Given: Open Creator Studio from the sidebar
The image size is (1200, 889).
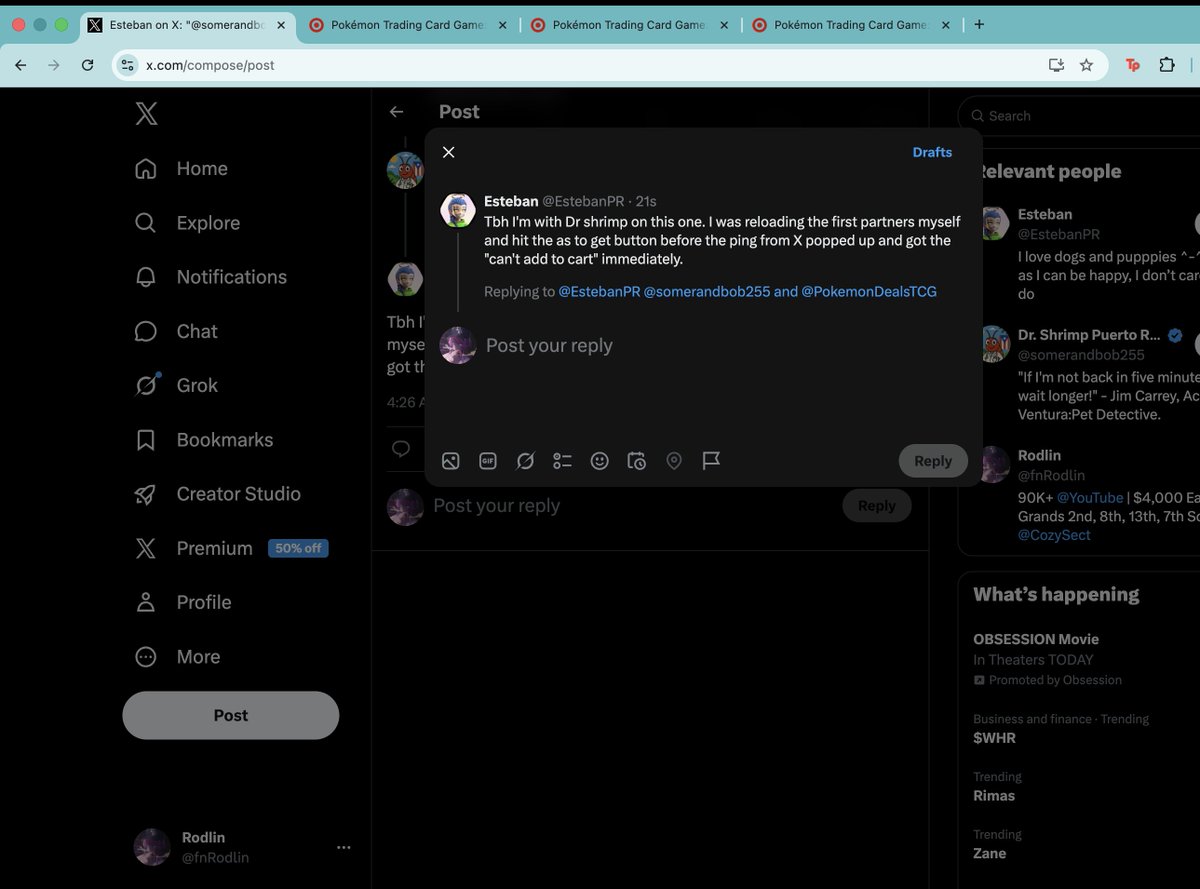Looking at the screenshot, I should click(x=217, y=494).
